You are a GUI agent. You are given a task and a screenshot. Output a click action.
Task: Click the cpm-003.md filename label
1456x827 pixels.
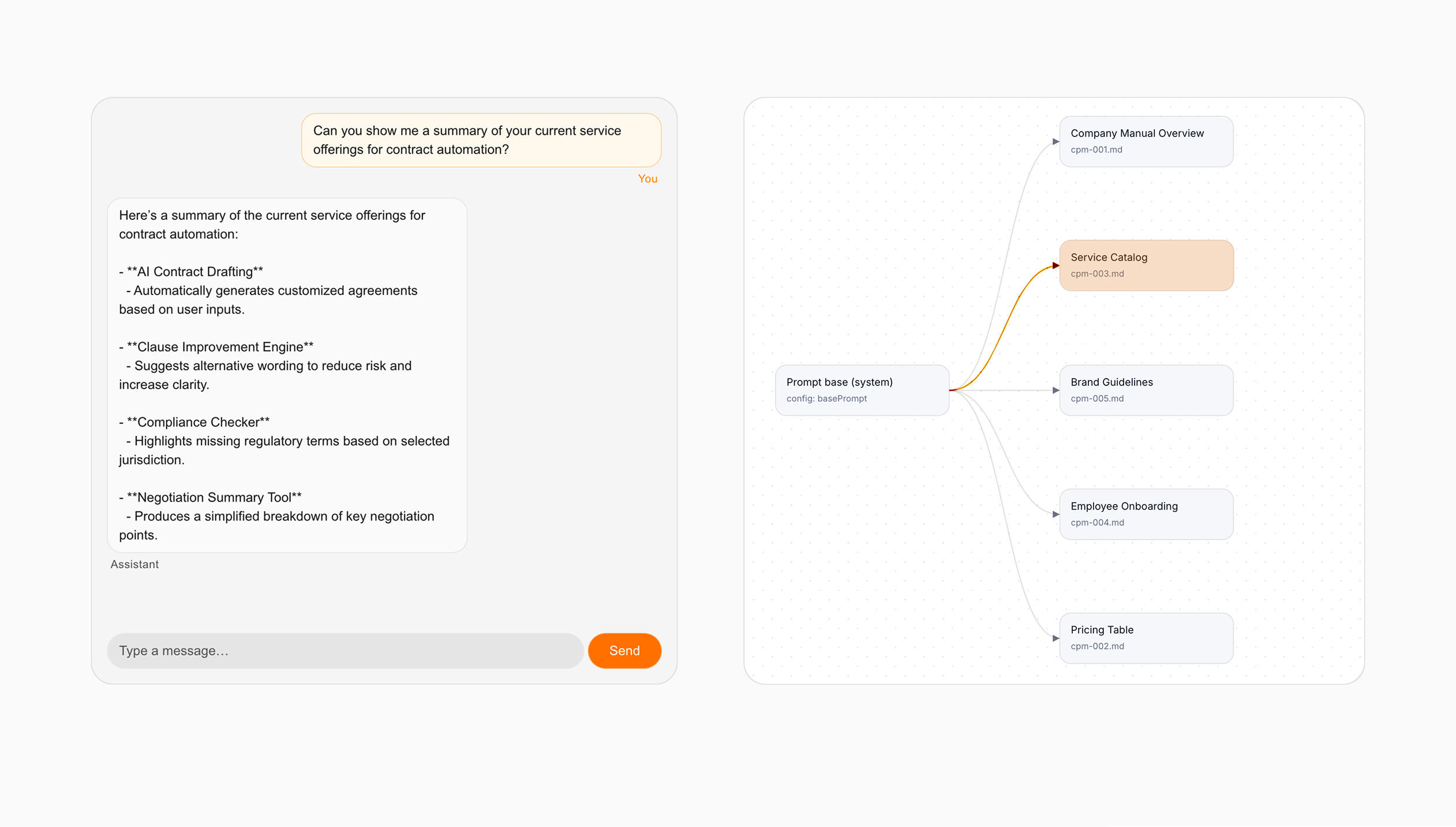[1096, 274]
